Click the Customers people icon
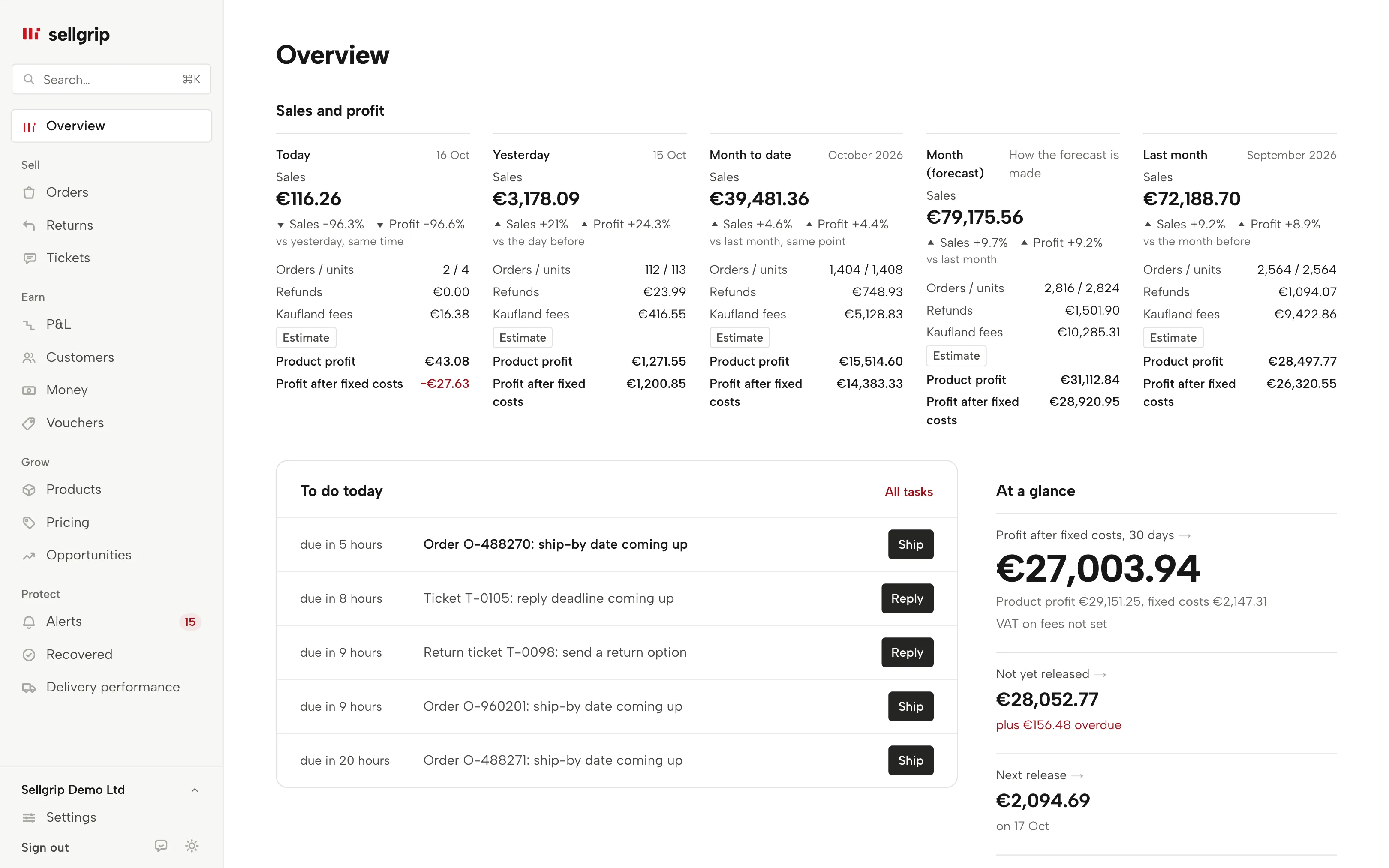 tap(29, 357)
